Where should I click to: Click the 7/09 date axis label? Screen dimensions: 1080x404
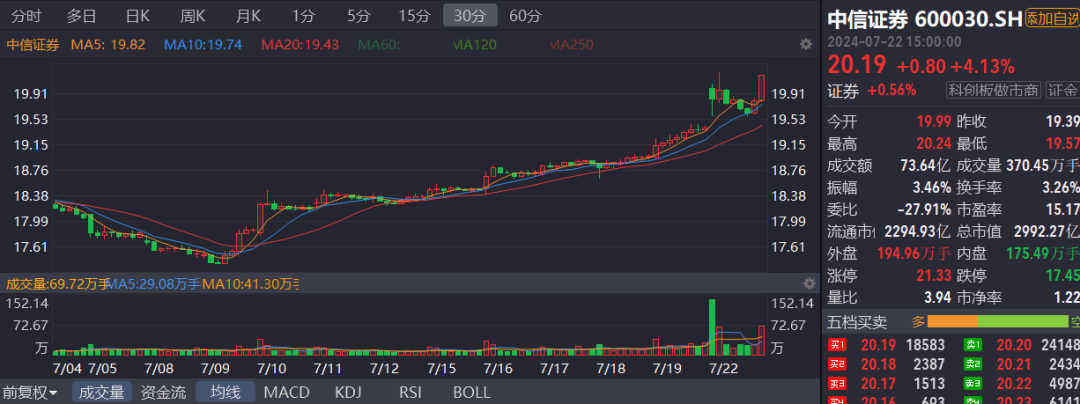(216, 368)
